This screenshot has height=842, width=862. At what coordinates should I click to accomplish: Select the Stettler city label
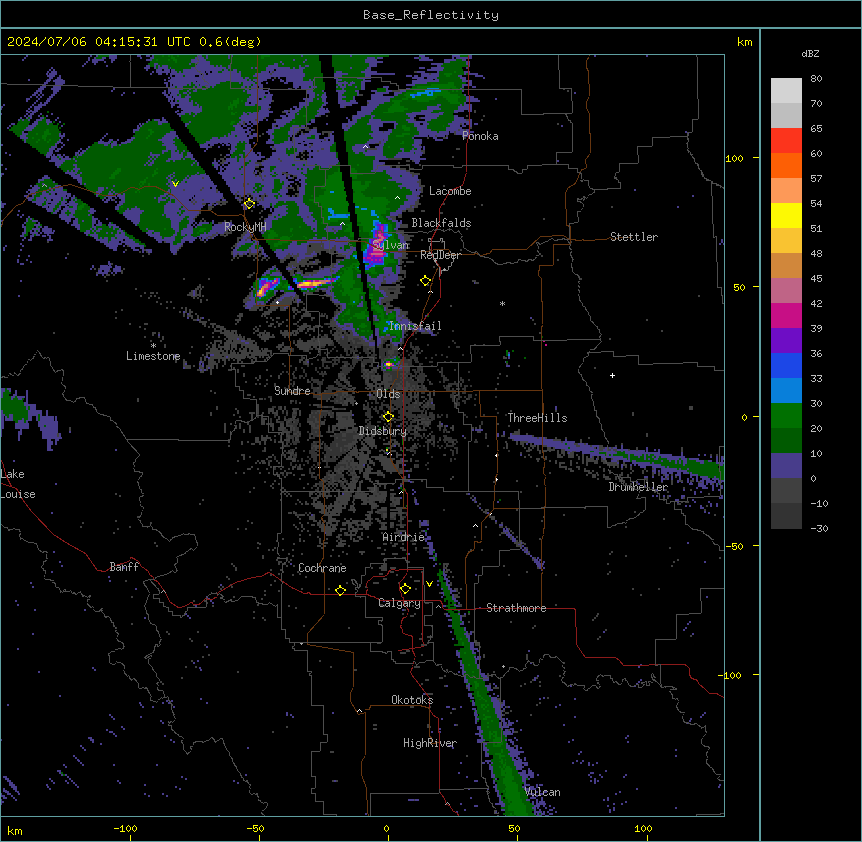tap(634, 237)
